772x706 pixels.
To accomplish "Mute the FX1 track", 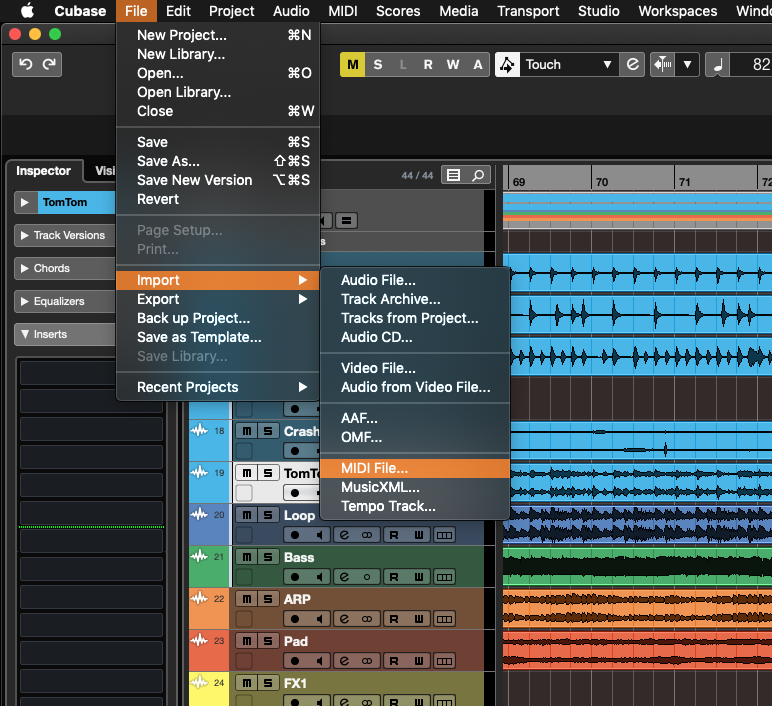I will click(x=247, y=683).
